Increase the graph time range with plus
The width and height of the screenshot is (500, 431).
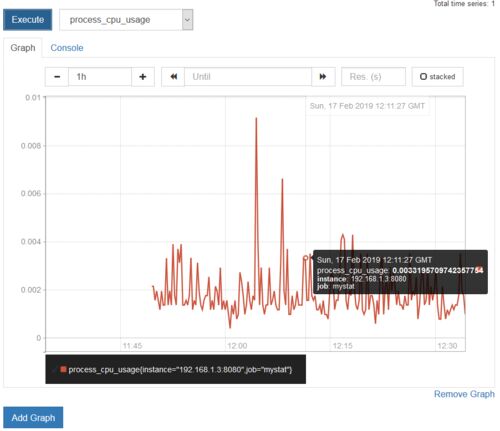(x=143, y=77)
